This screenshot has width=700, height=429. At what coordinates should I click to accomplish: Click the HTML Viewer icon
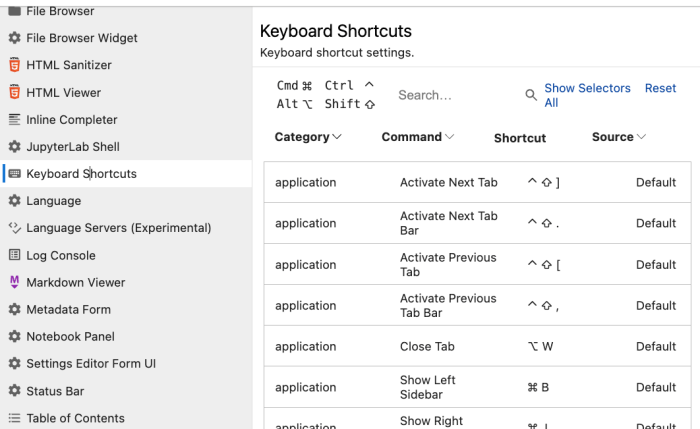[14, 92]
